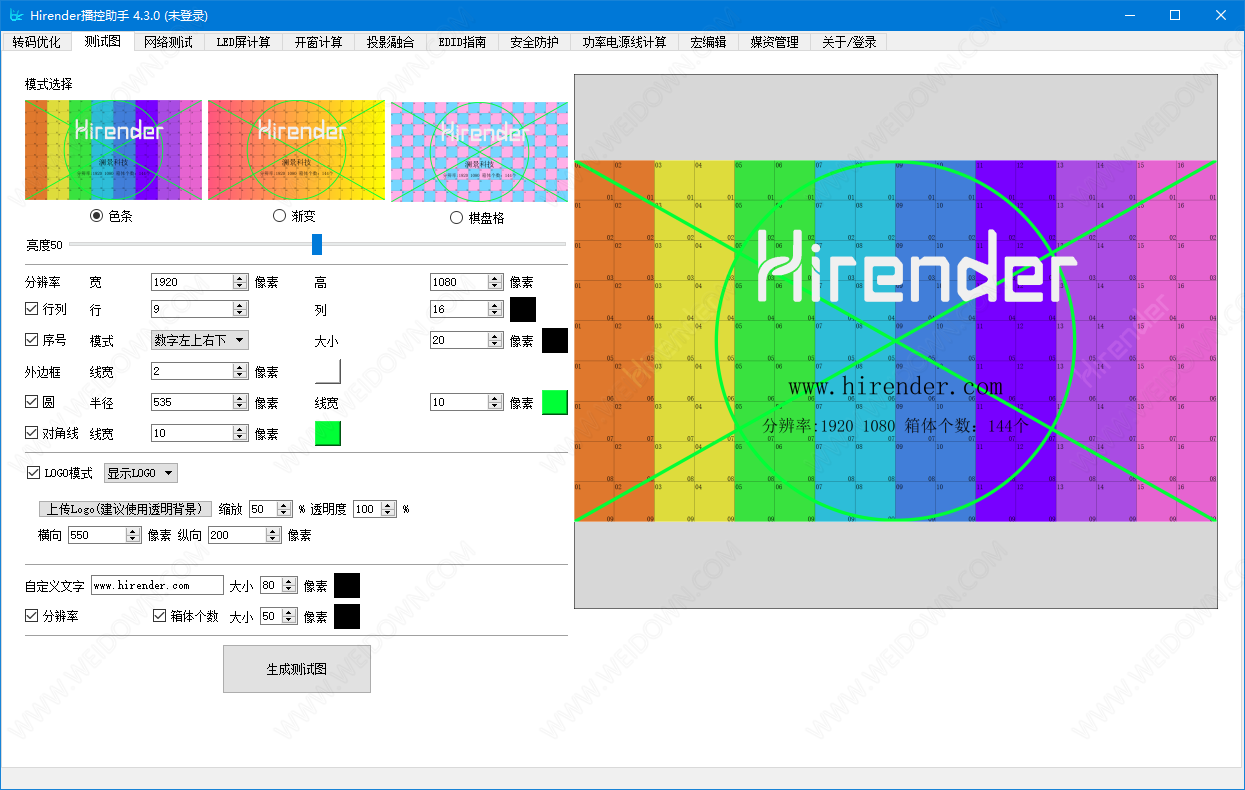
Task: Click the 上传Logo upload button
Action: tap(125, 509)
